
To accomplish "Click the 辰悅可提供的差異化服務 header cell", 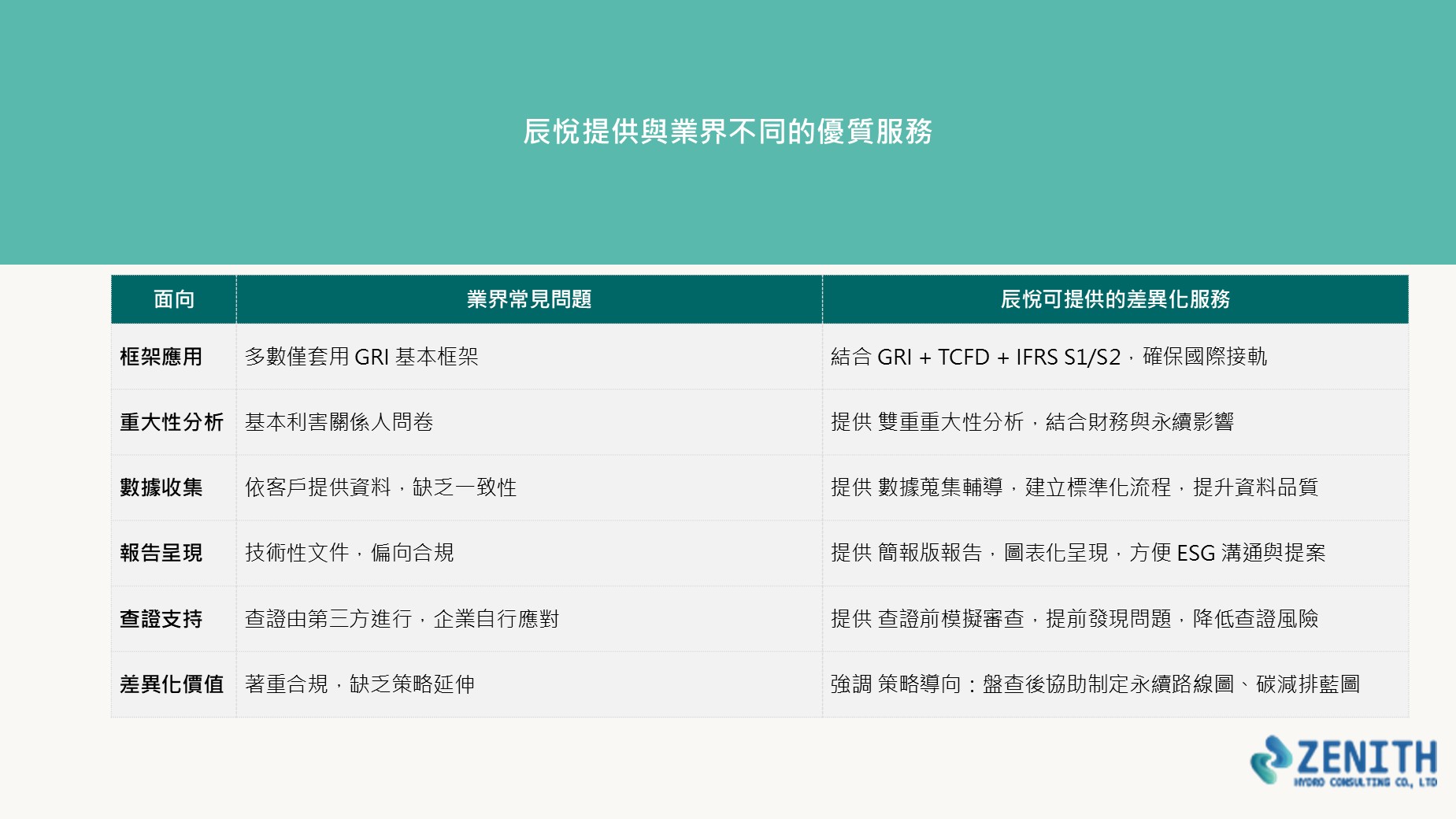I will (1115, 299).
